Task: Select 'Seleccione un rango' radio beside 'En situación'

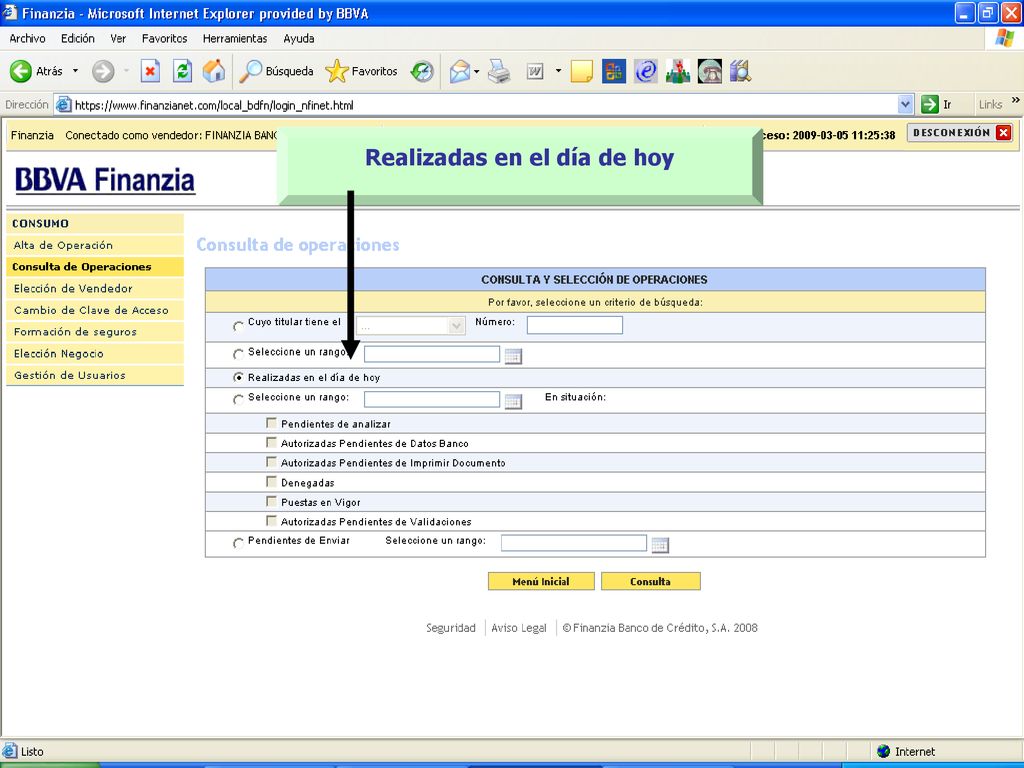Action: coord(238,399)
